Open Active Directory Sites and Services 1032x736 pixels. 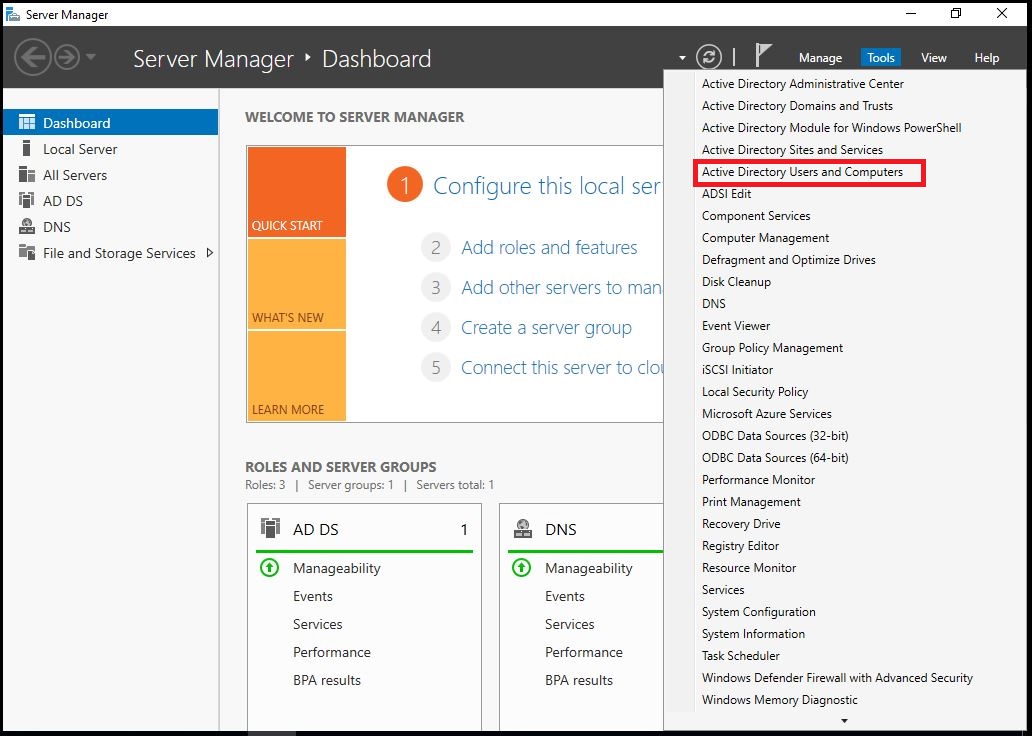(792, 149)
